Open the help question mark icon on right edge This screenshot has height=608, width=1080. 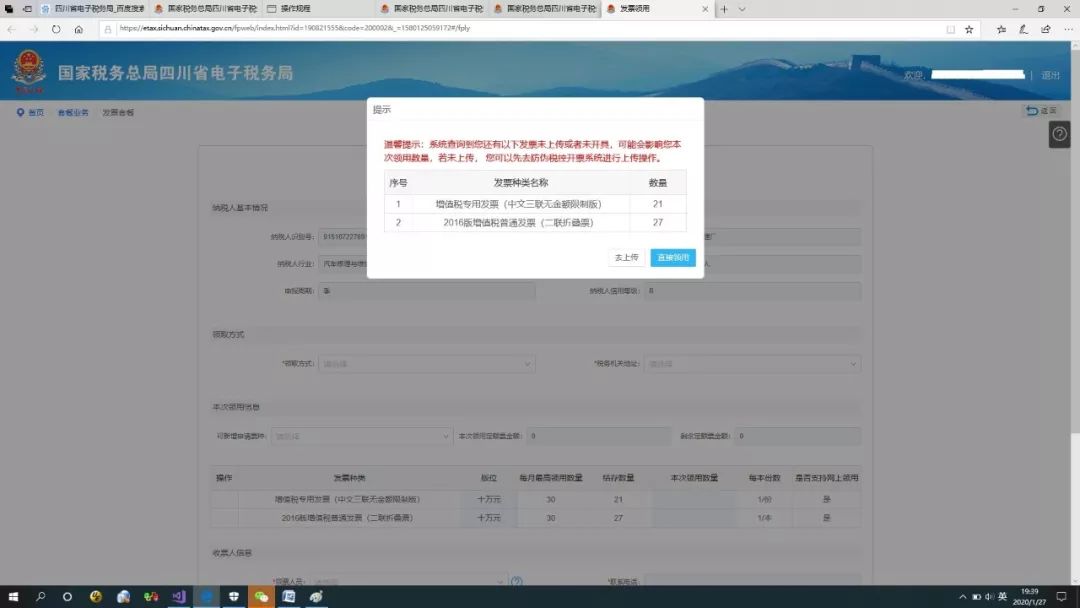click(1059, 135)
